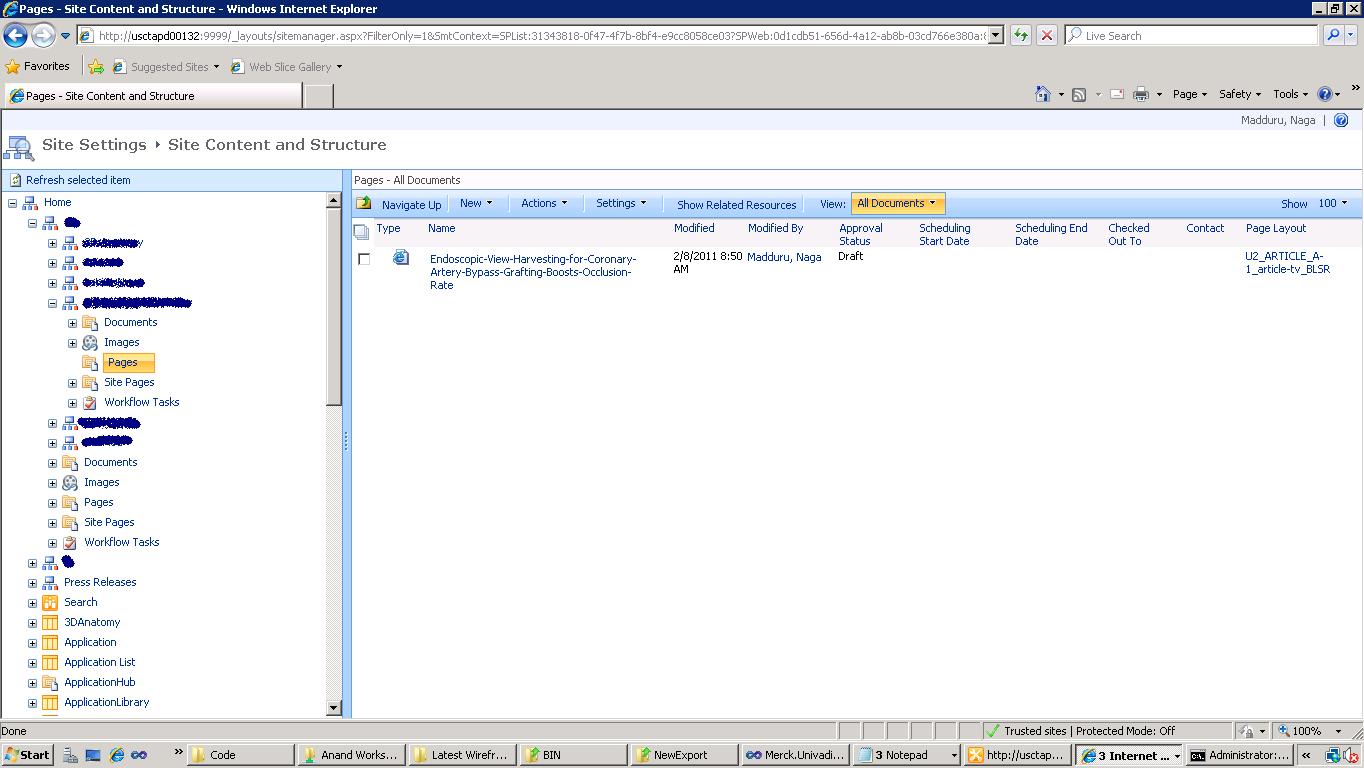1364x768 pixels.
Task: Select ApplicationLibrary in the tree
Action: [106, 702]
